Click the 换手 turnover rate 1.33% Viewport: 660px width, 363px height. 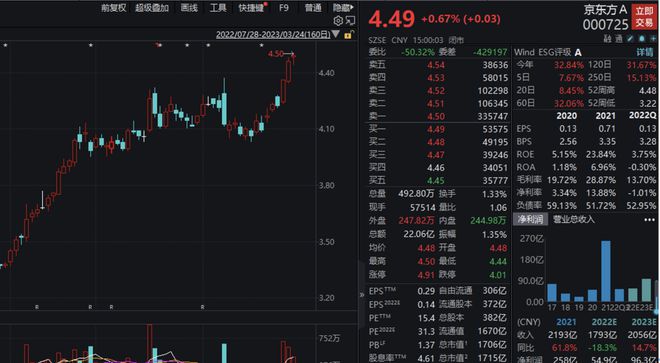click(x=495, y=194)
